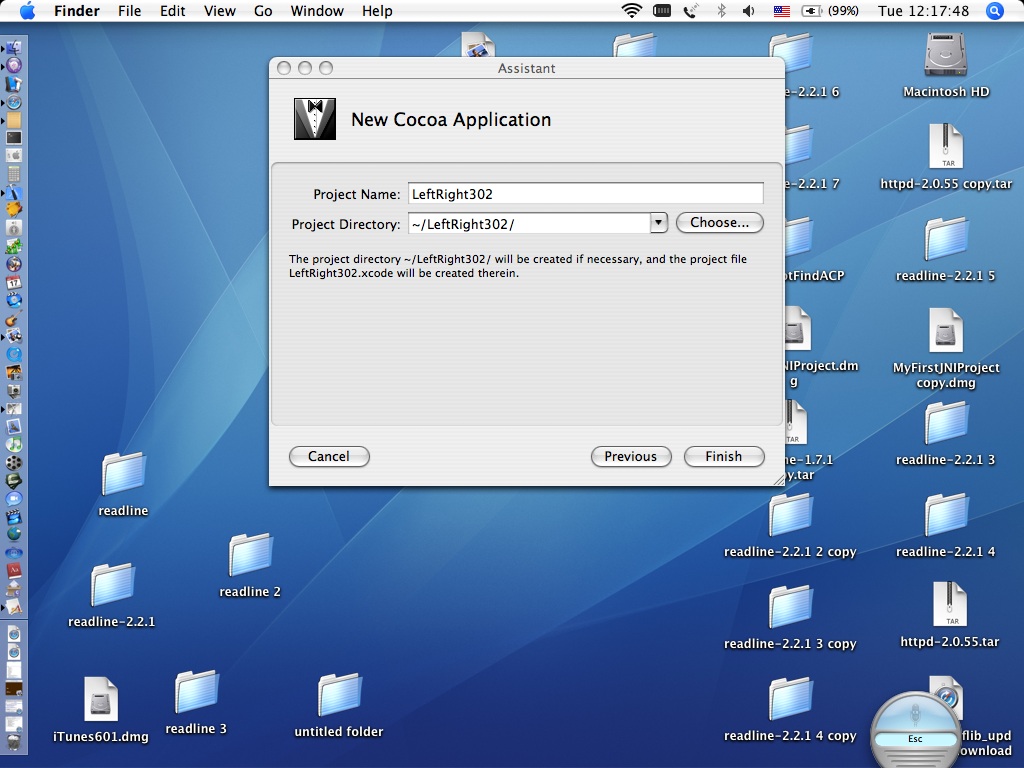Open the Edit menu
The height and width of the screenshot is (768, 1024).
point(172,11)
